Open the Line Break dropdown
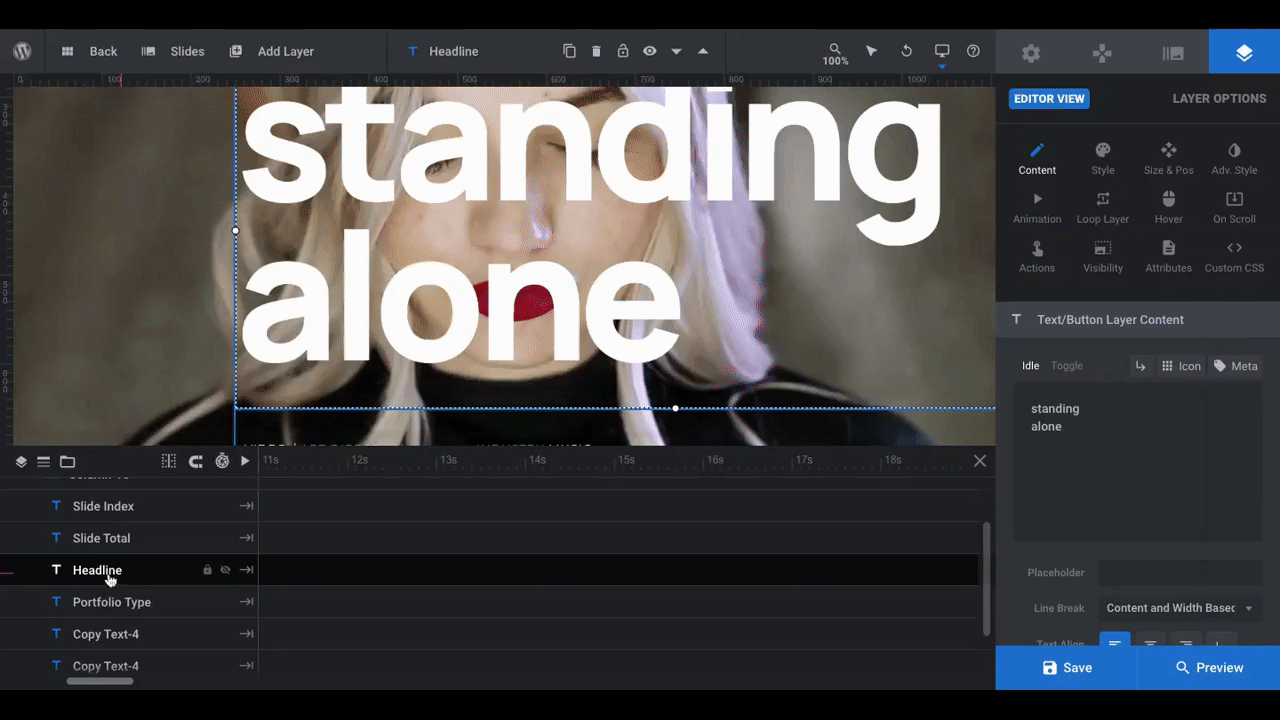Image resolution: width=1280 pixels, height=720 pixels. point(1179,608)
